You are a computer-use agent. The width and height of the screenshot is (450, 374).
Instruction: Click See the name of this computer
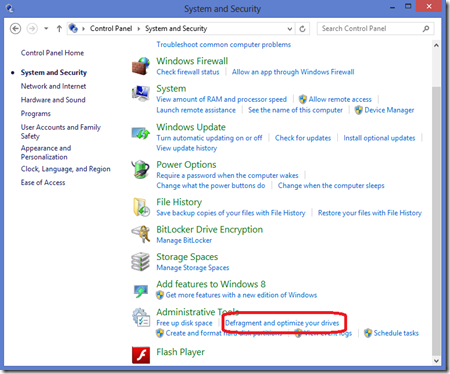pyautogui.click(x=295, y=110)
